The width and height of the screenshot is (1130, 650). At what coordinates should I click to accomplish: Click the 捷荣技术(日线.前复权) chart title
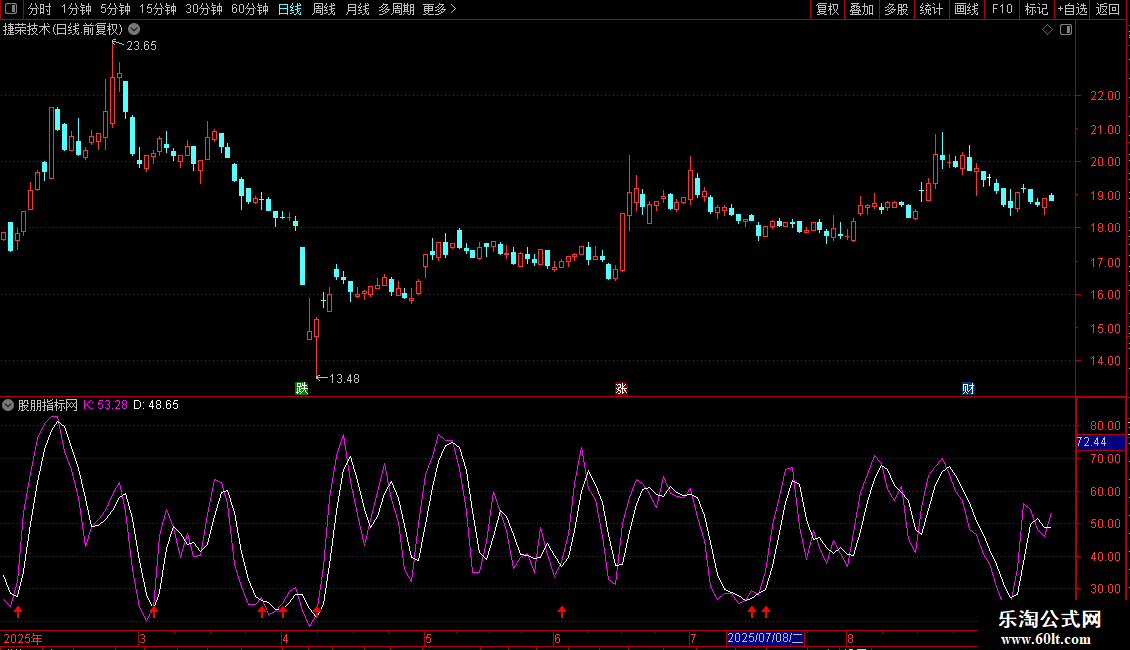[x=63, y=30]
